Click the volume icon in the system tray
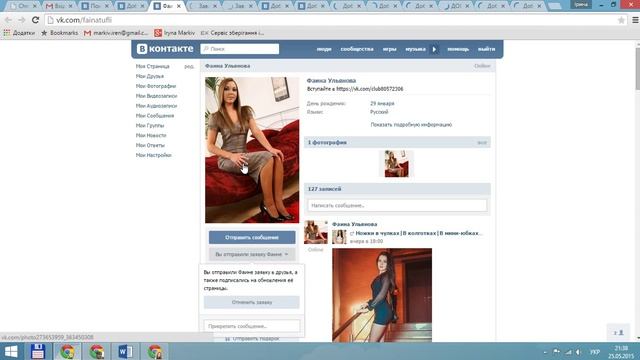This screenshot has height=360, width=640. coord(578,352)
